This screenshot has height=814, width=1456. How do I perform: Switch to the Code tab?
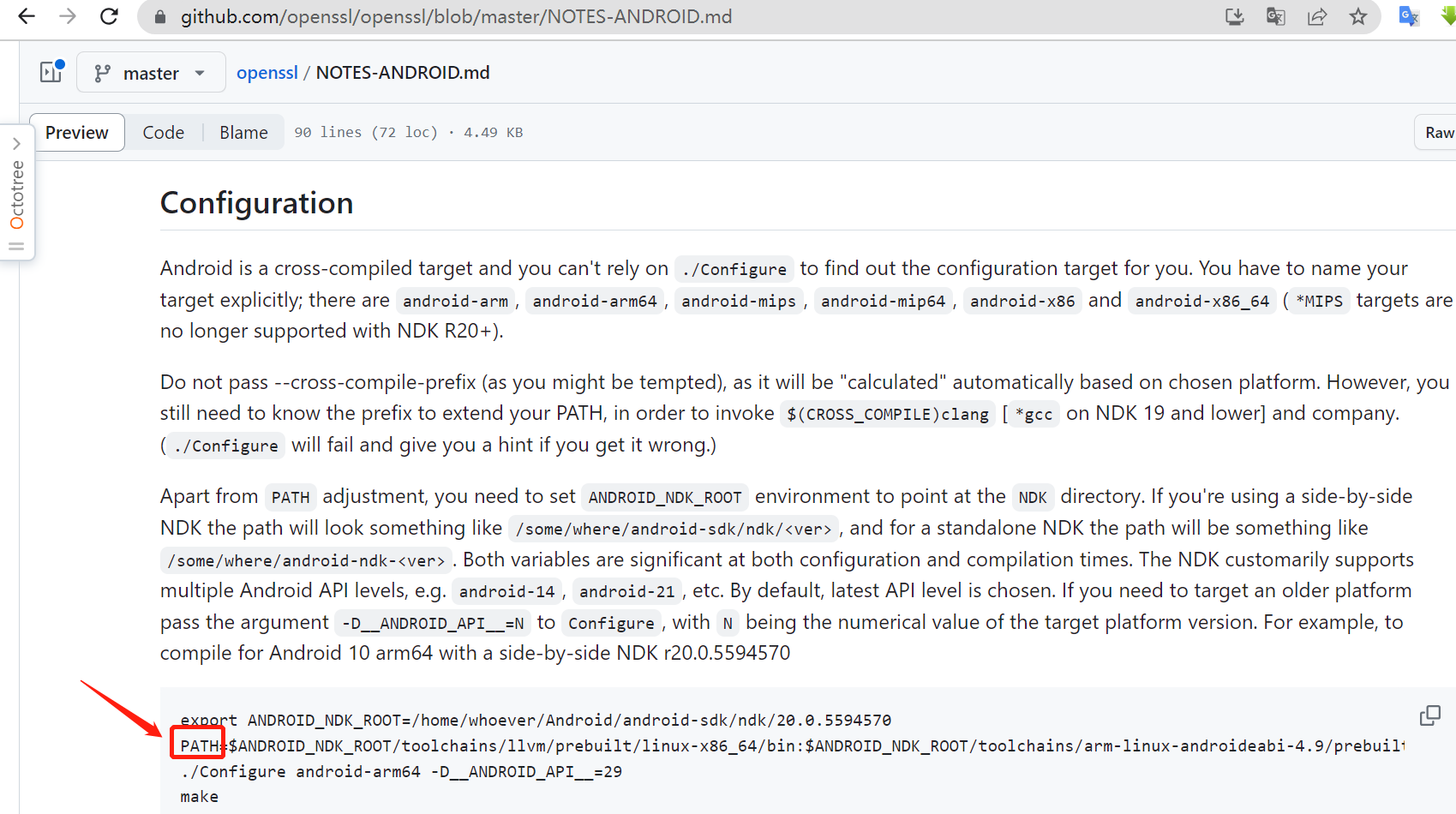point(164,133)
